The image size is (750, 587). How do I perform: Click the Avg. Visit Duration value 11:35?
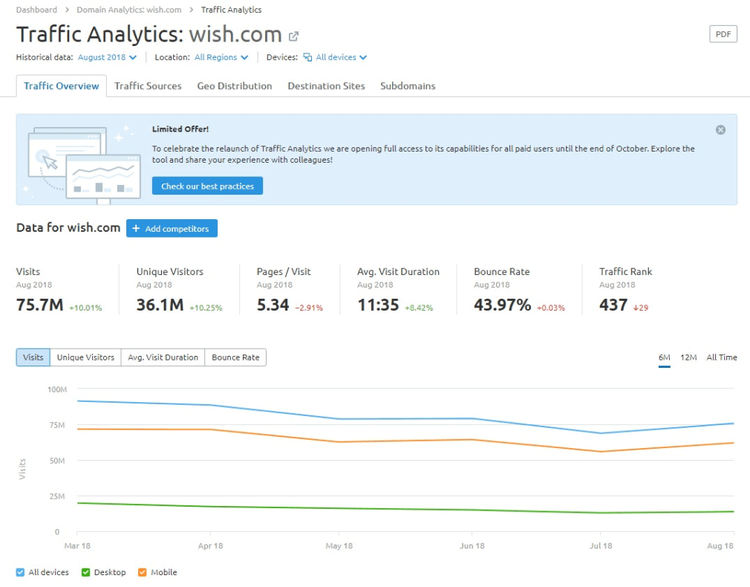pos(378,305)
